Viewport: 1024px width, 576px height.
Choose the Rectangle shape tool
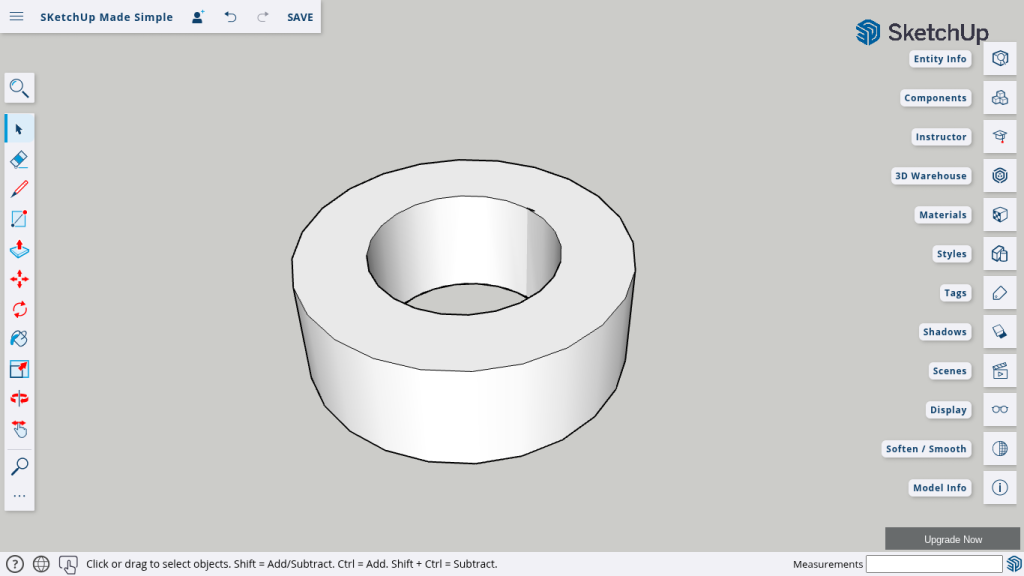click(19, 219)
